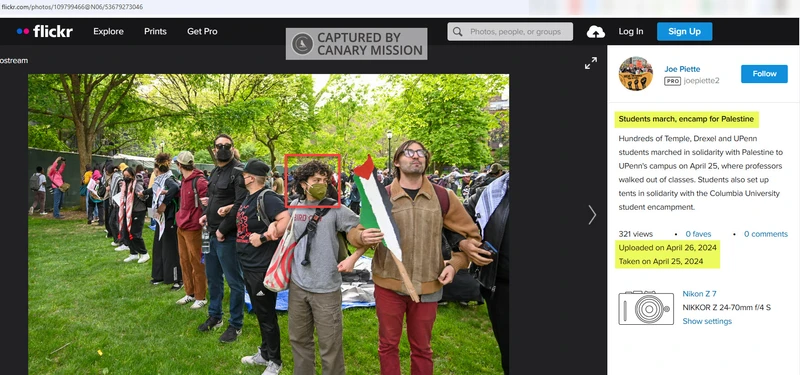Open the upload cloud icon

coord(595,32)
